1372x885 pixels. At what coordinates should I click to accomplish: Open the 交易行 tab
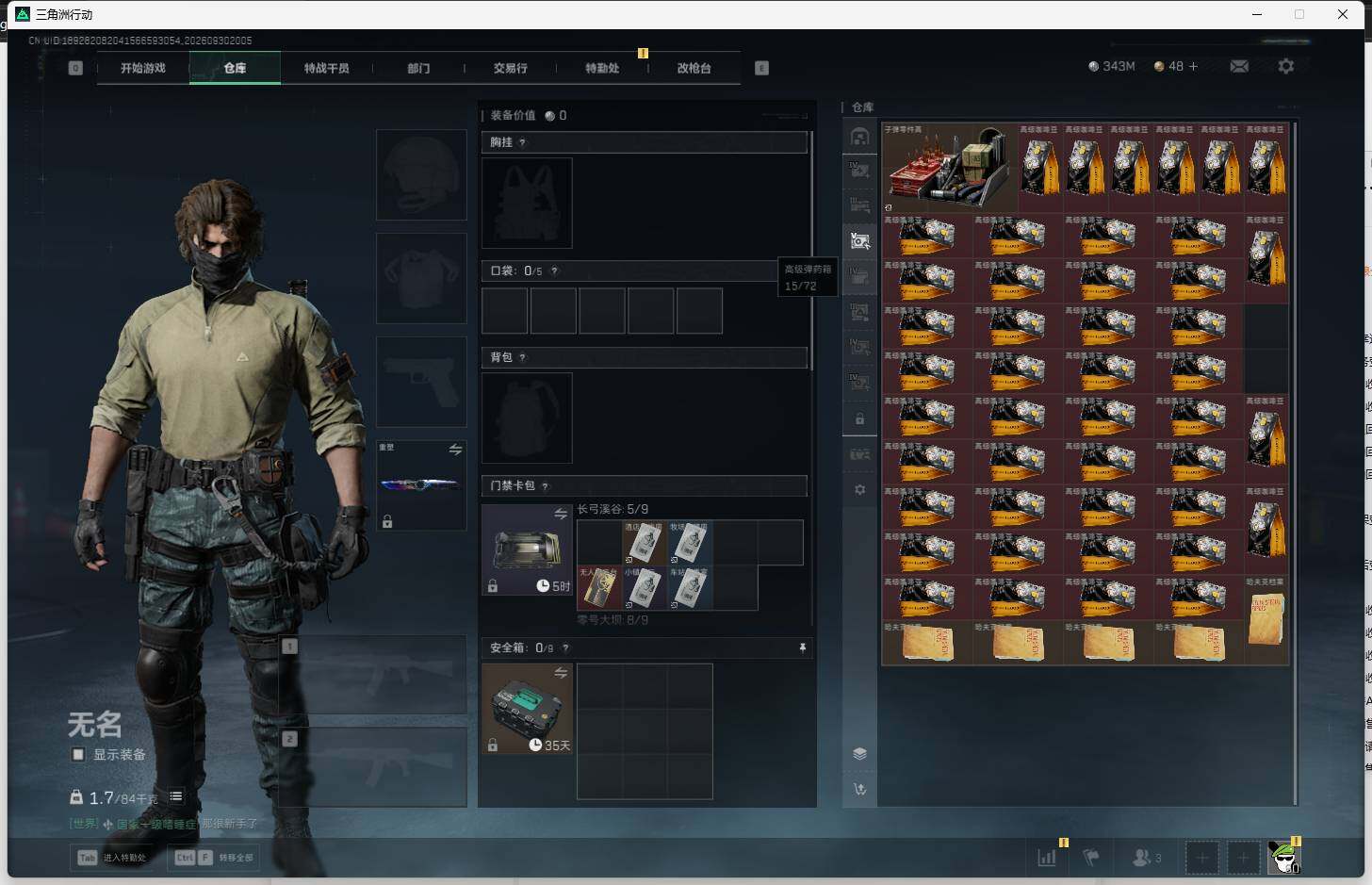pos(511,68)
